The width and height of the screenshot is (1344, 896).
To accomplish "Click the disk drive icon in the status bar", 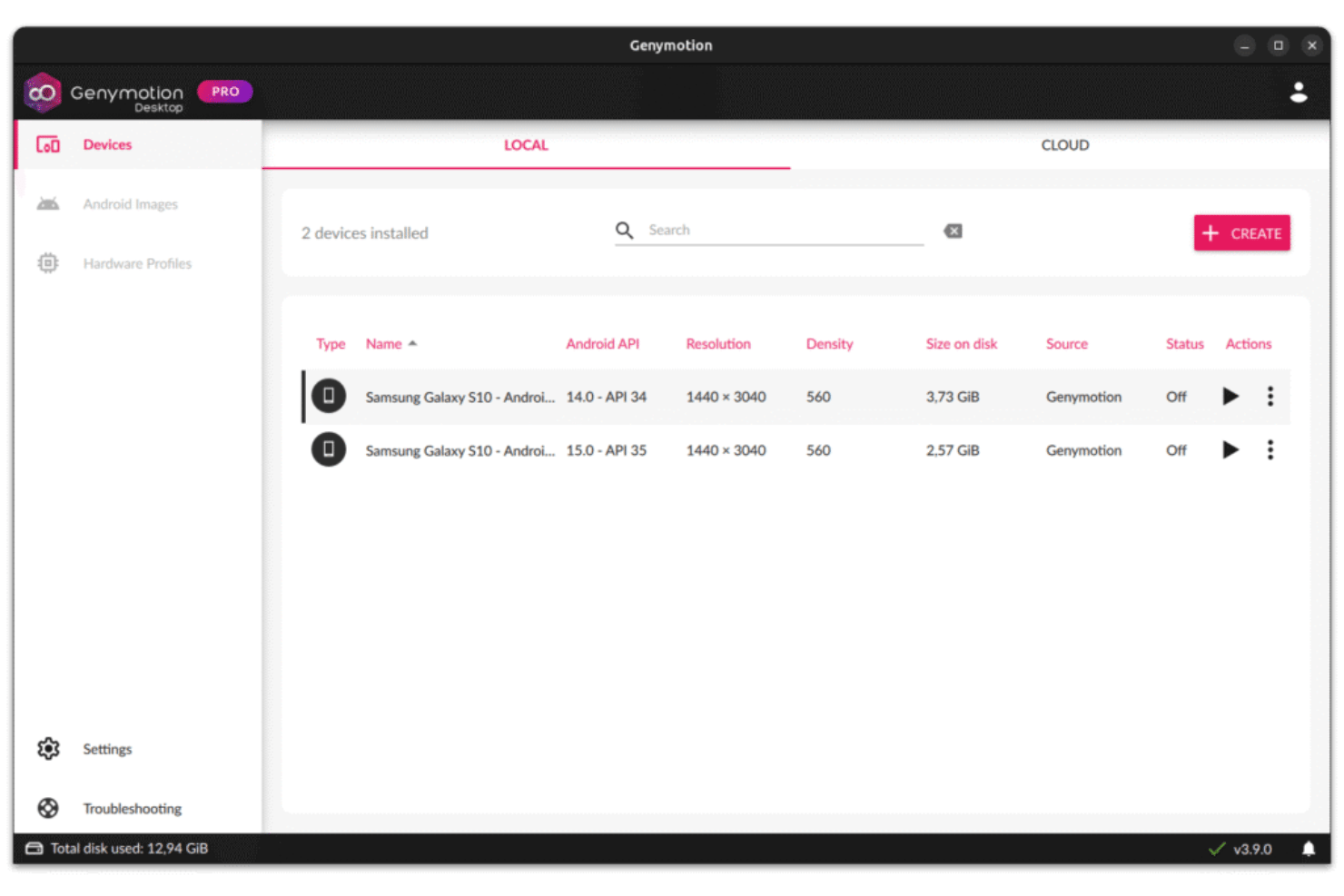I will coord(35,849).
